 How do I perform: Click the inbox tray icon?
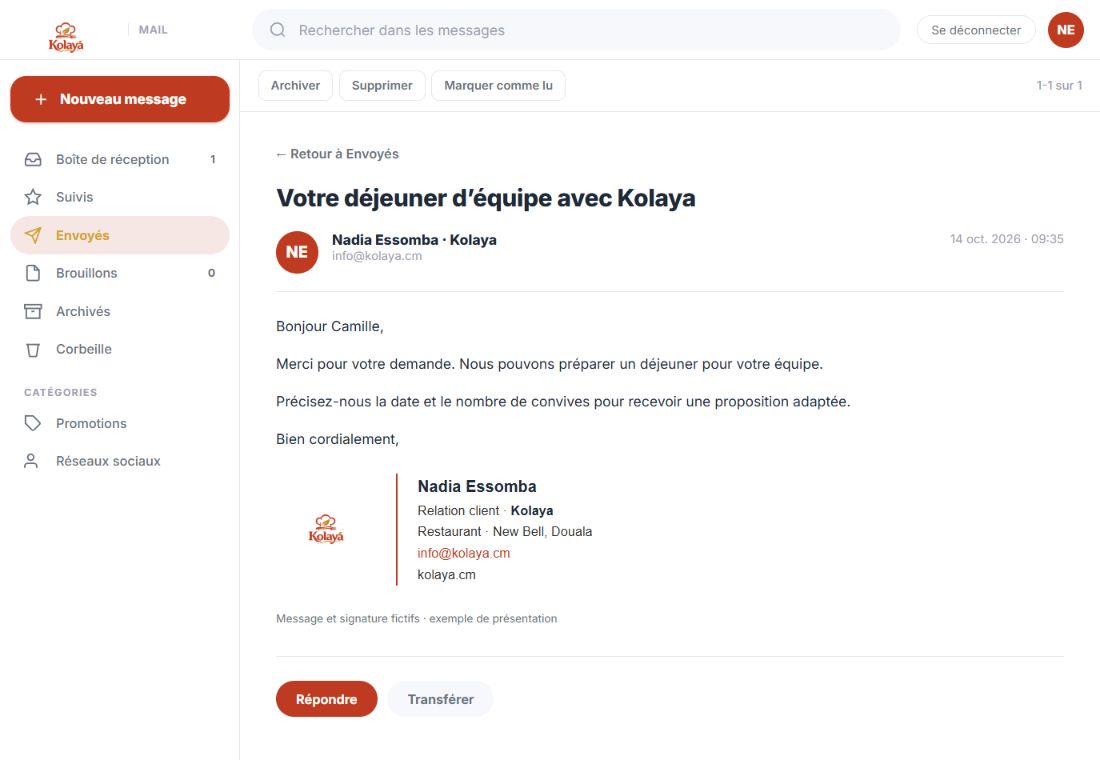(x=33, y=159)
